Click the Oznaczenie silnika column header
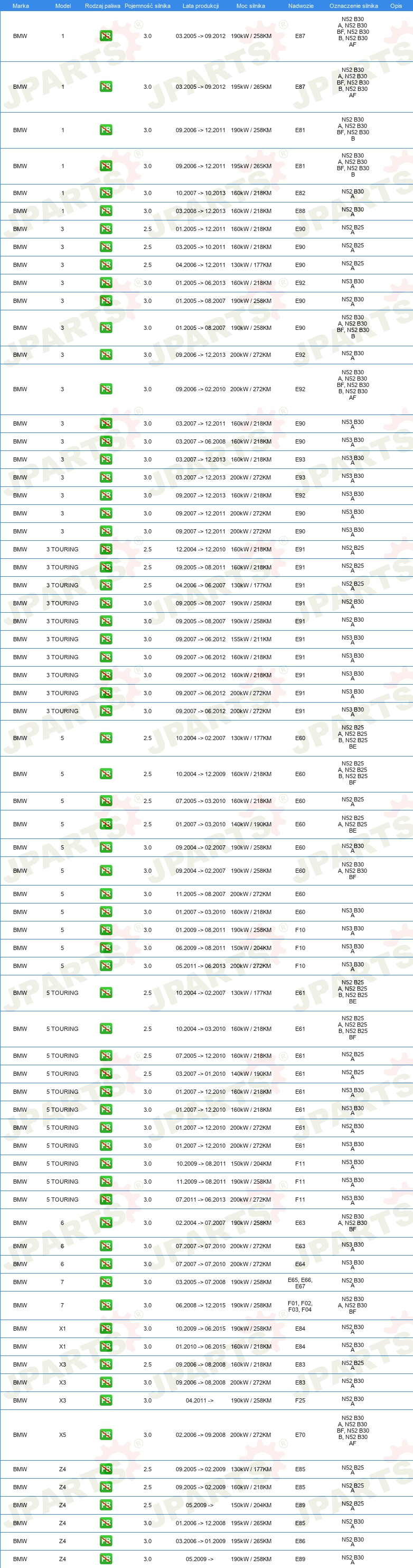Image resolution: width=413 pixels, height=1568 pixels. [353, 5]
